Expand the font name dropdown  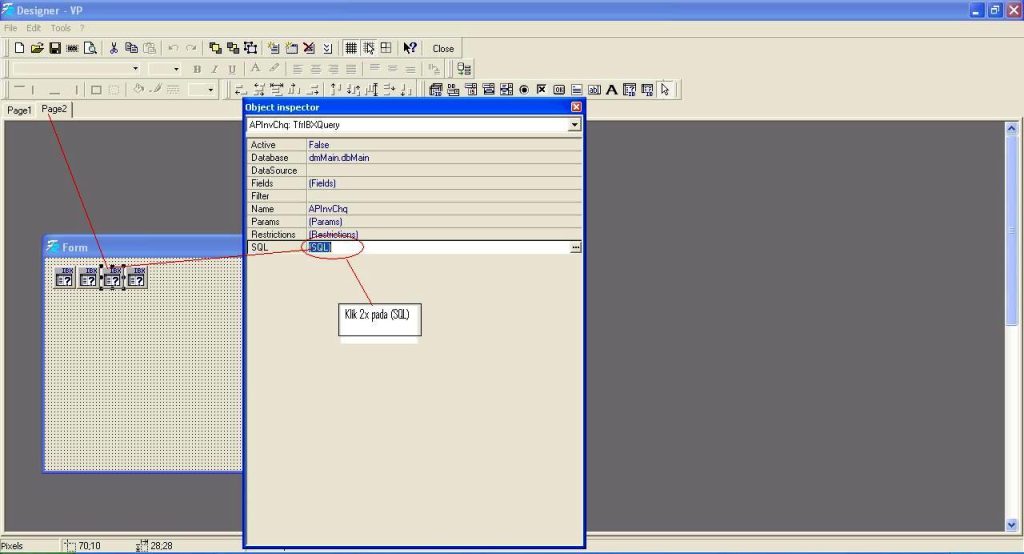click(135, 69)
